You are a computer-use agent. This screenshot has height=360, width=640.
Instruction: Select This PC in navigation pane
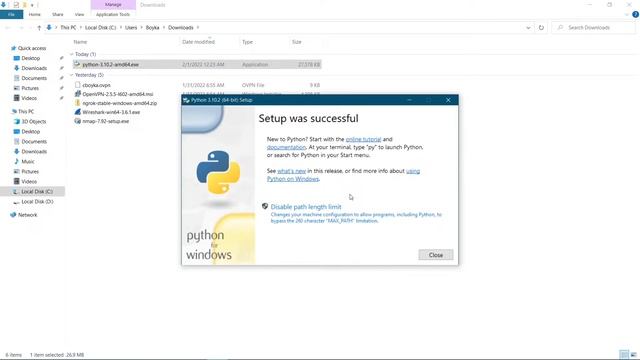26,111
